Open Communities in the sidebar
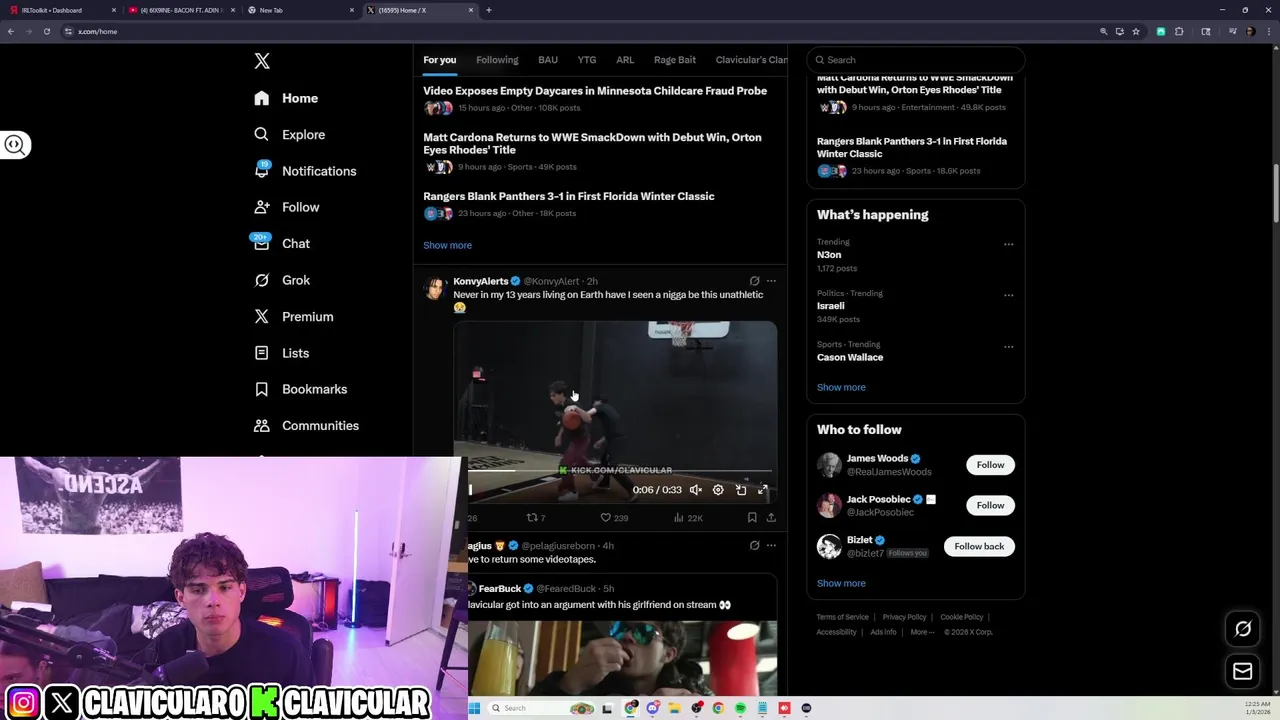The image size is (1280, 720). point(306,426)
